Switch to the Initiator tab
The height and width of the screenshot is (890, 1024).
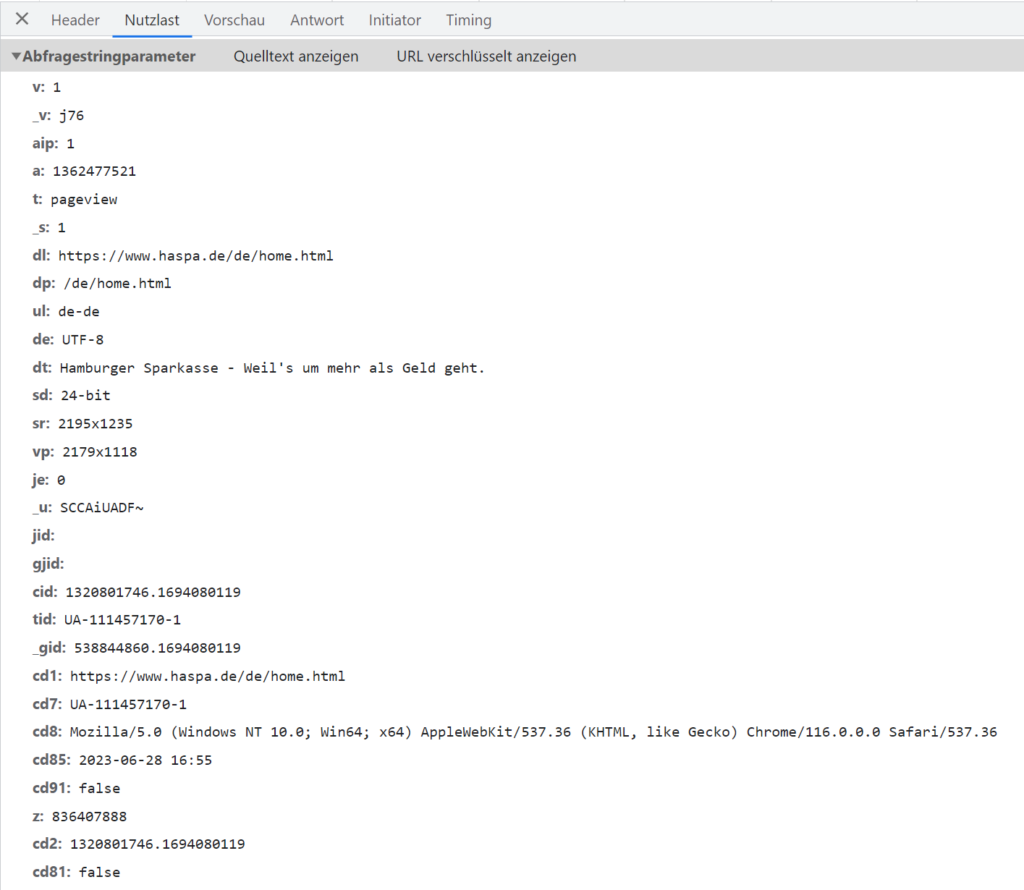tap(394, 20)
